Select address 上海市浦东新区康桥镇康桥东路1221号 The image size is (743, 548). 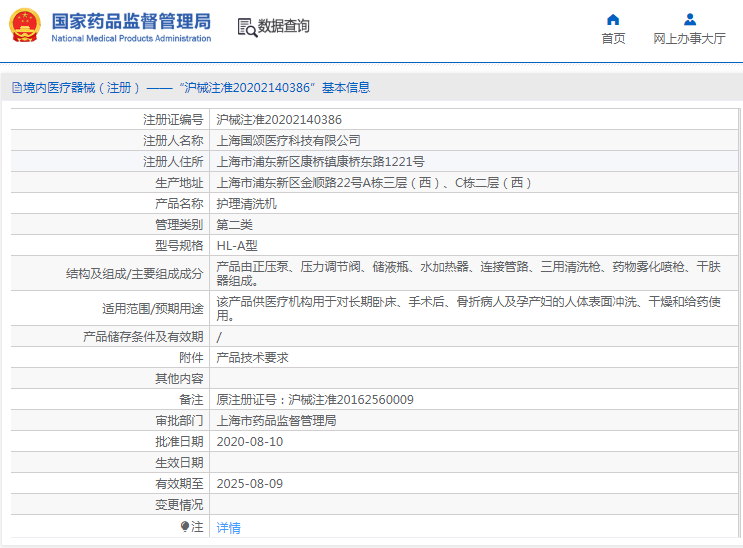pyautogui.click(x=320, y=162)
